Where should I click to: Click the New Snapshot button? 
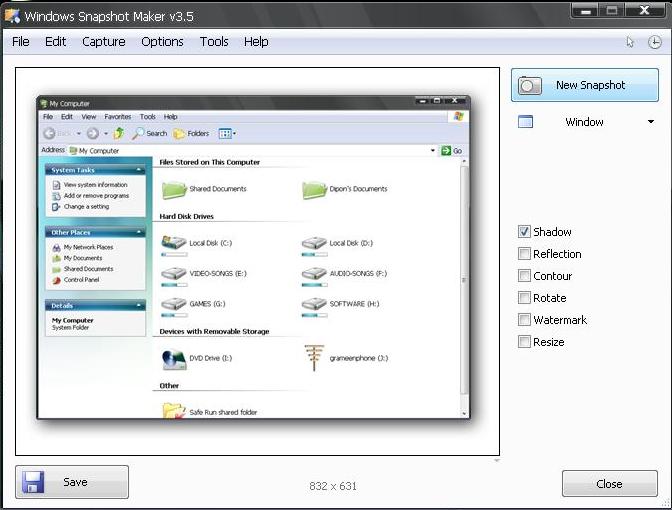click(x=585, y=85)
